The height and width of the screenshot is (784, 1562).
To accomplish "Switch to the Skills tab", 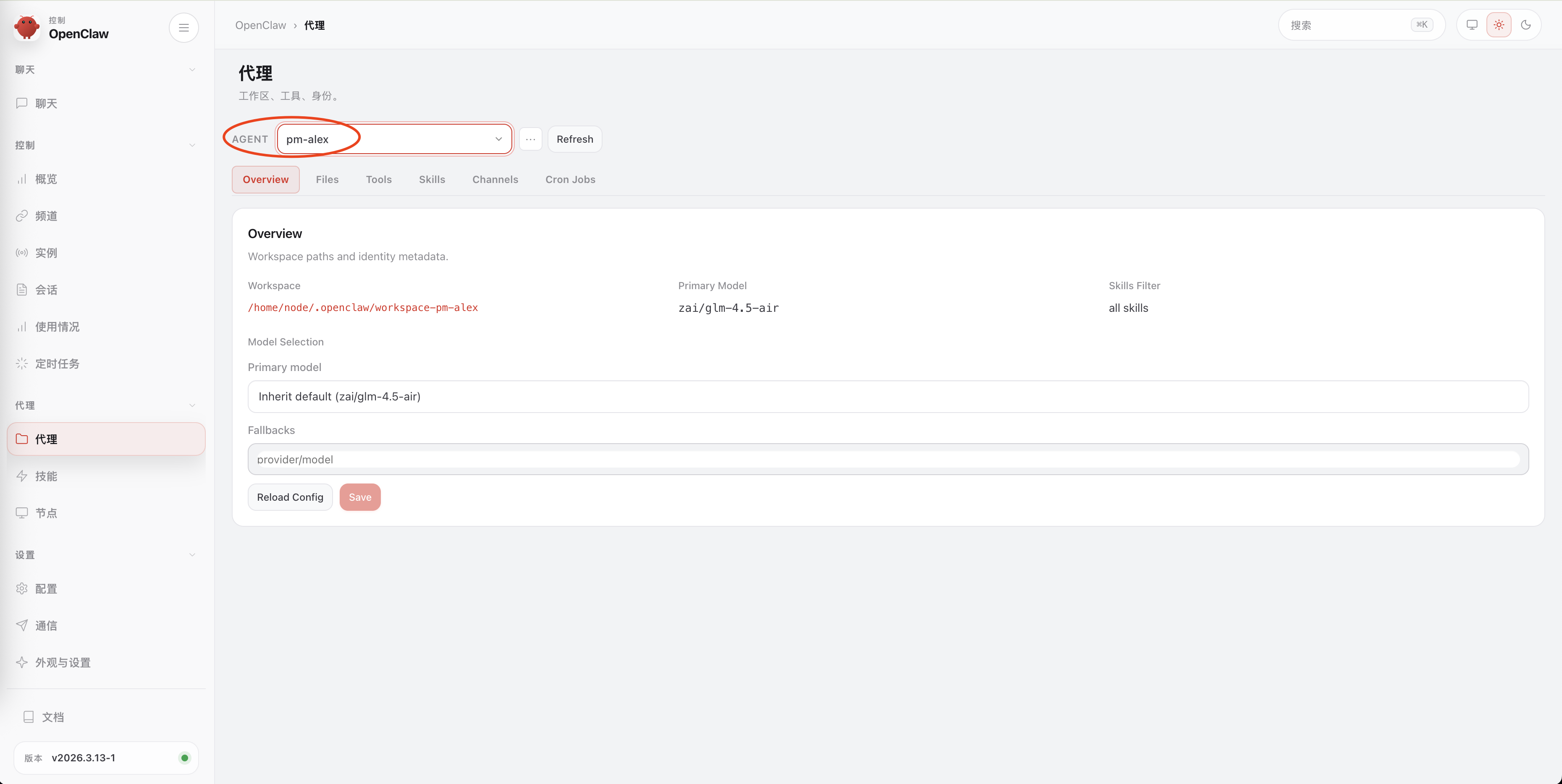I will [432, 179].
